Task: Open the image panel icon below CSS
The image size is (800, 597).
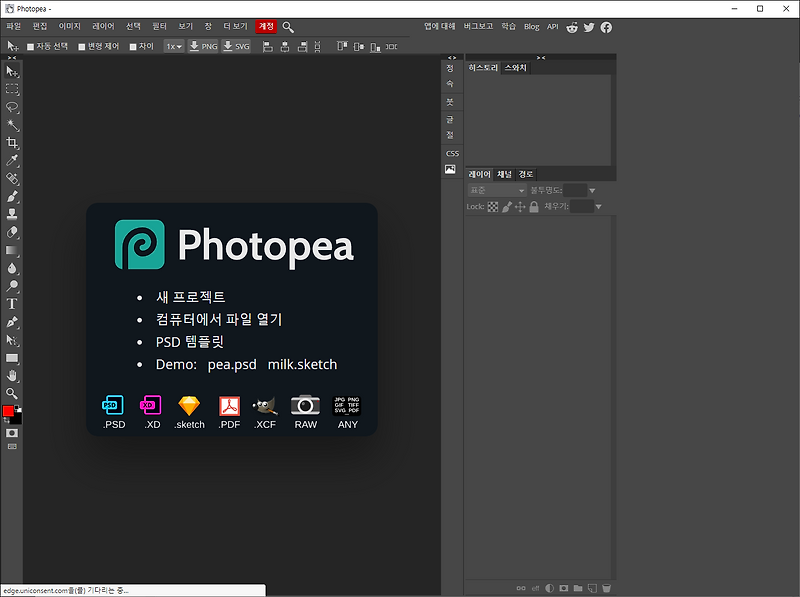Action: [450, 169]
